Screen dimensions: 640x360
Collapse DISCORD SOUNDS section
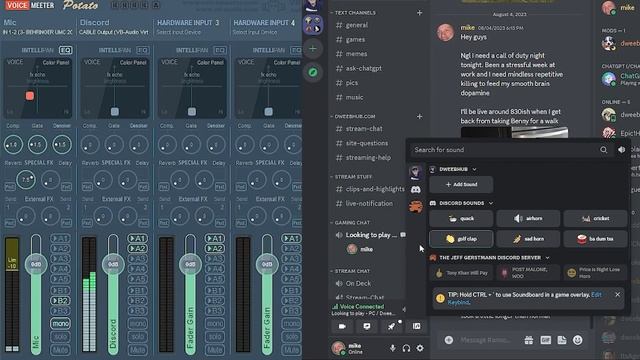[491, 203]
